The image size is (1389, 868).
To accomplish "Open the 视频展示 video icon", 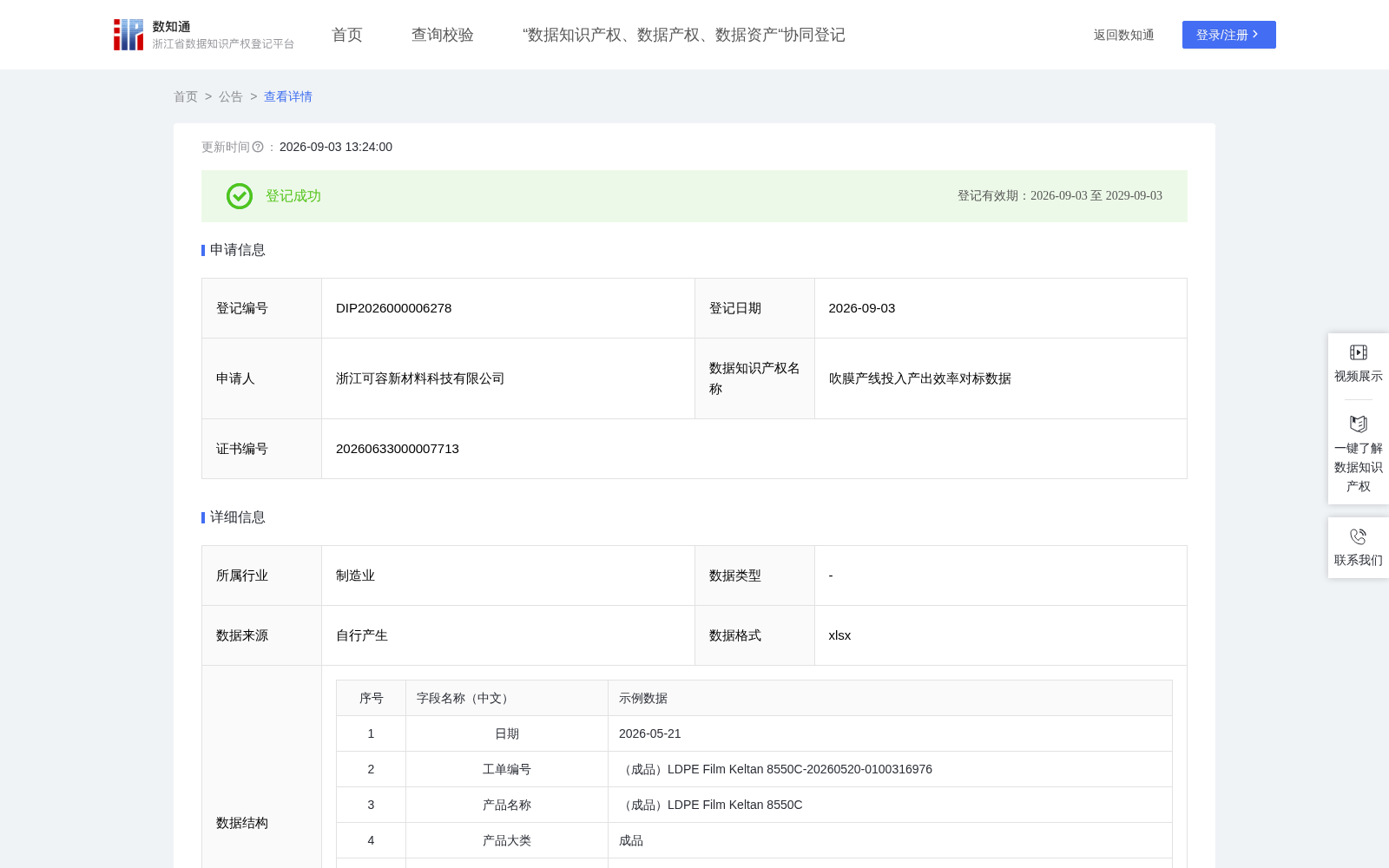I will click(x=1359, y=352).
